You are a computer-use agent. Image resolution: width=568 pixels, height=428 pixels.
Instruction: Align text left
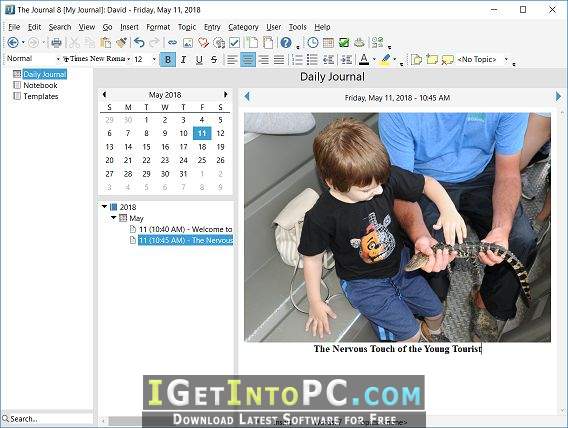pyautogui.click(x=232, y=59)
